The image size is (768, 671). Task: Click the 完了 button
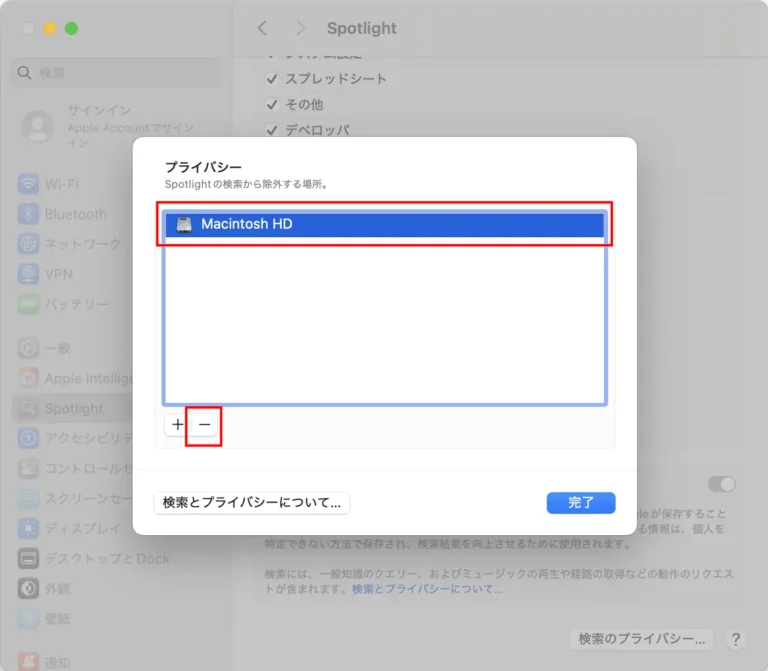point(581,503)
